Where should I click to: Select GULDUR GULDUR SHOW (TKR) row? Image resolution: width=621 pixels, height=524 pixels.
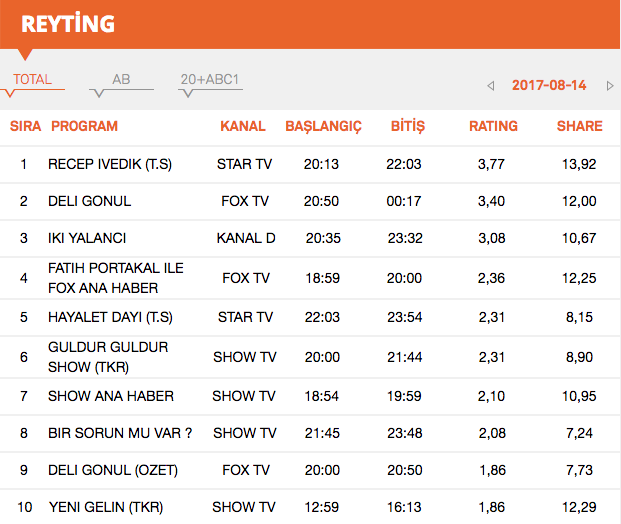pos(108,356)
